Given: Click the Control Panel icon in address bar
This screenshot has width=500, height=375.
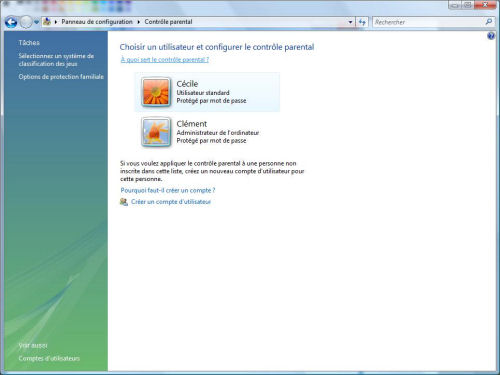Looking at the screenshot, I should 47,22.
